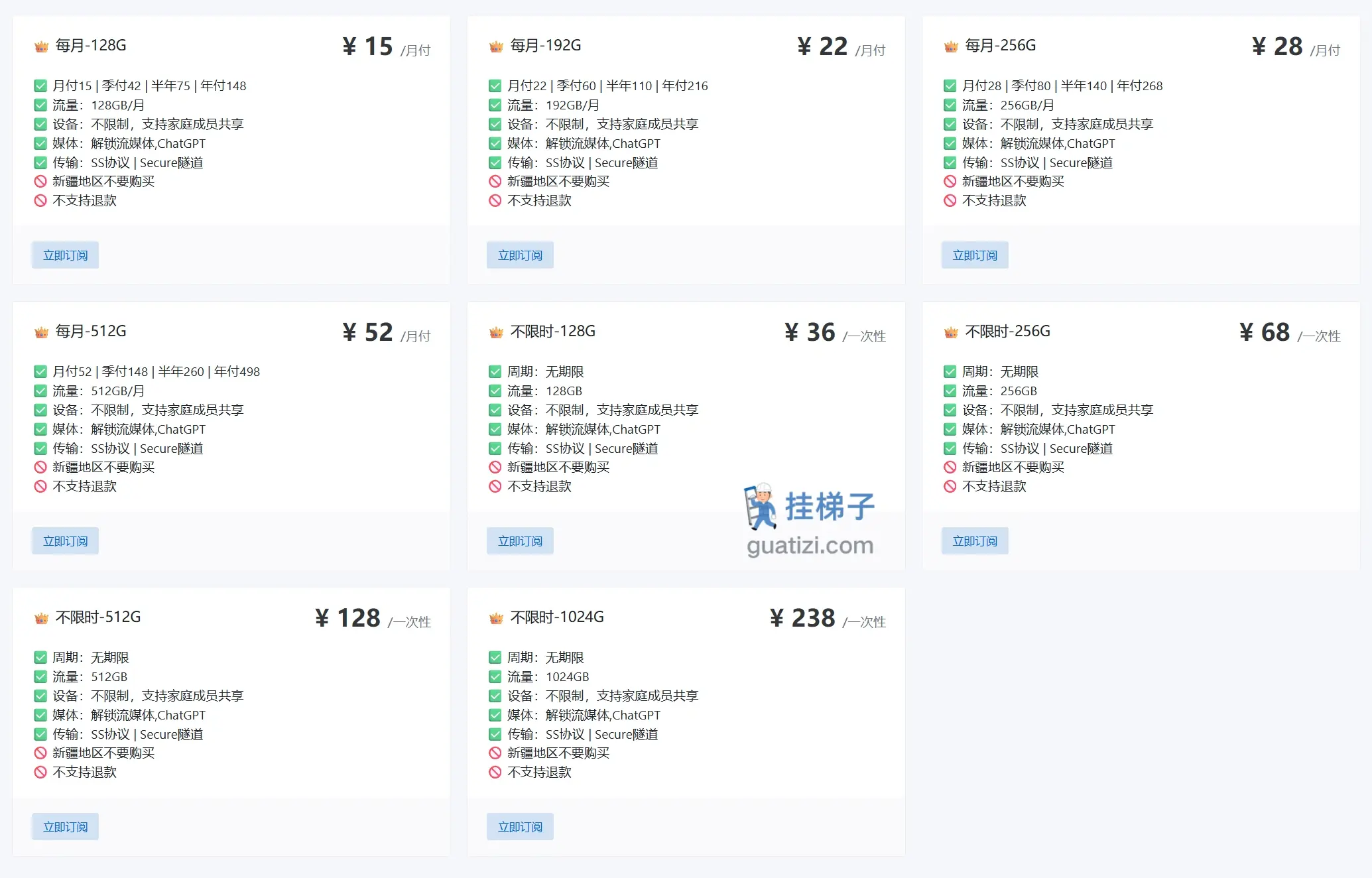Expand the 每月-256G plan card header
The height and width of the screenshot is (878, 1372).
[x=1000, y=45]
